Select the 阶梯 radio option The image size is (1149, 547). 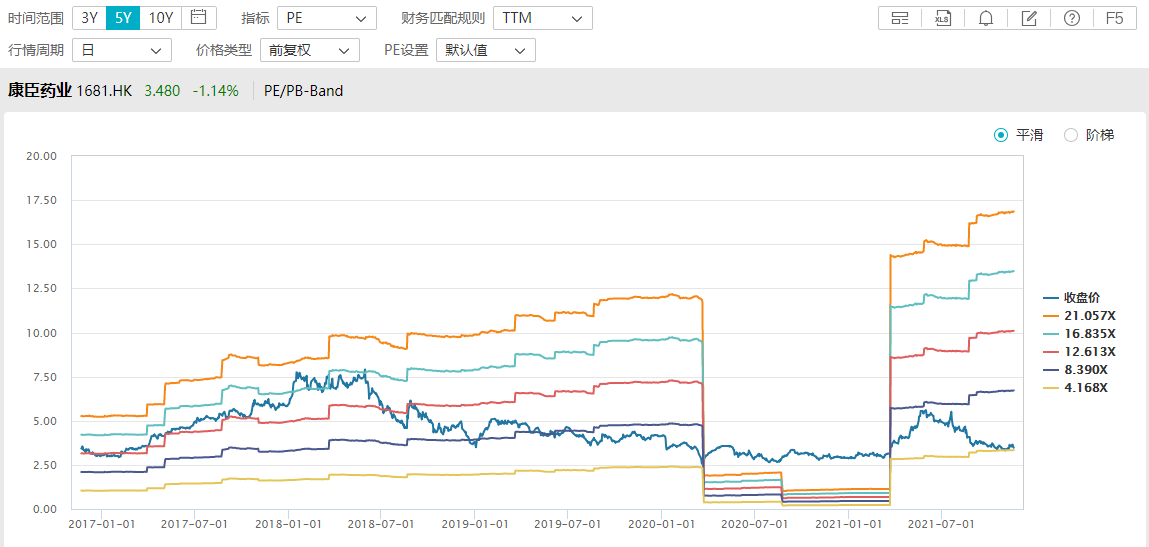pos(1071,135)
